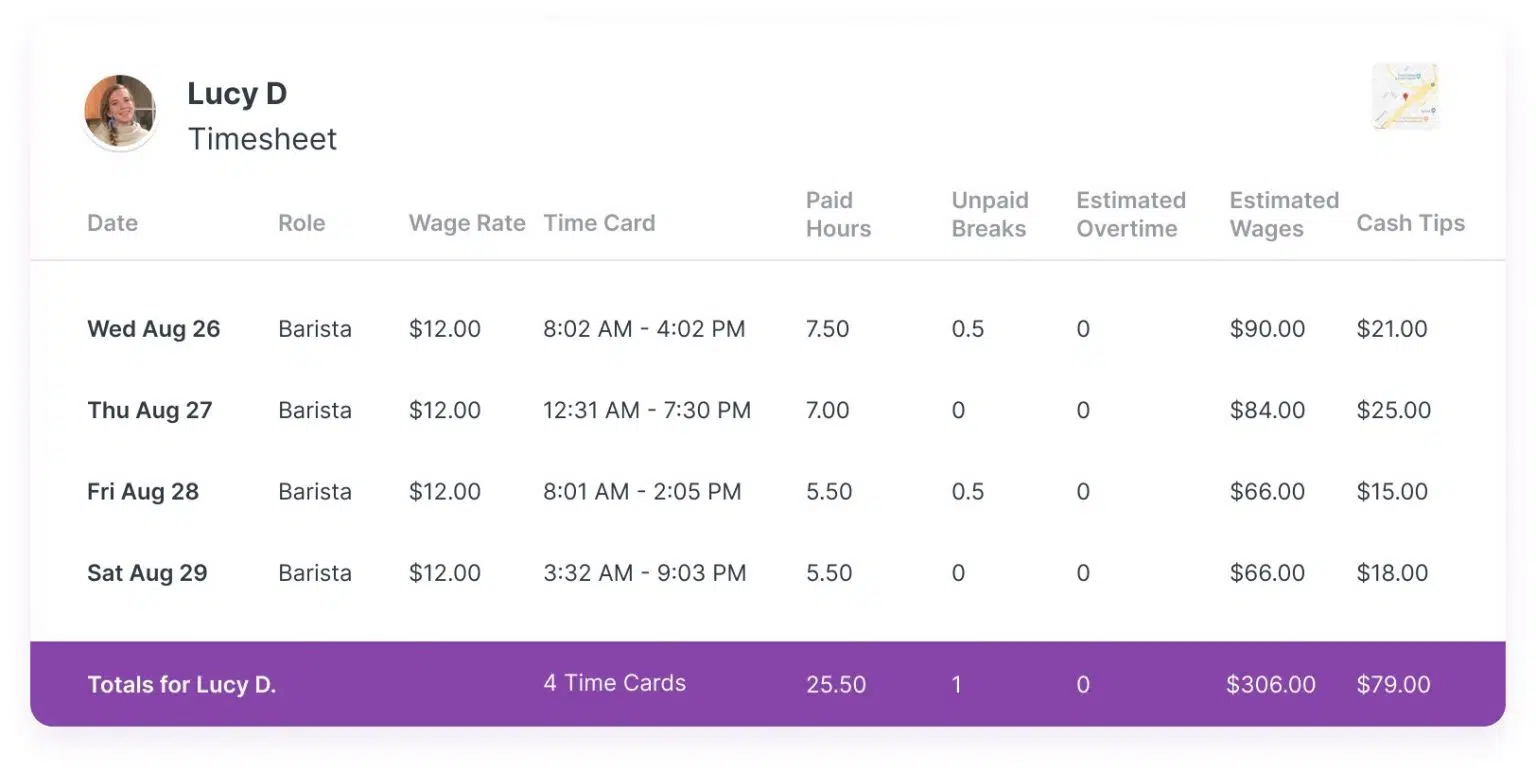This screenshot has height=772, width=1536.
Task: Click the Cash Tips column header
Action: coord(1410,223)
